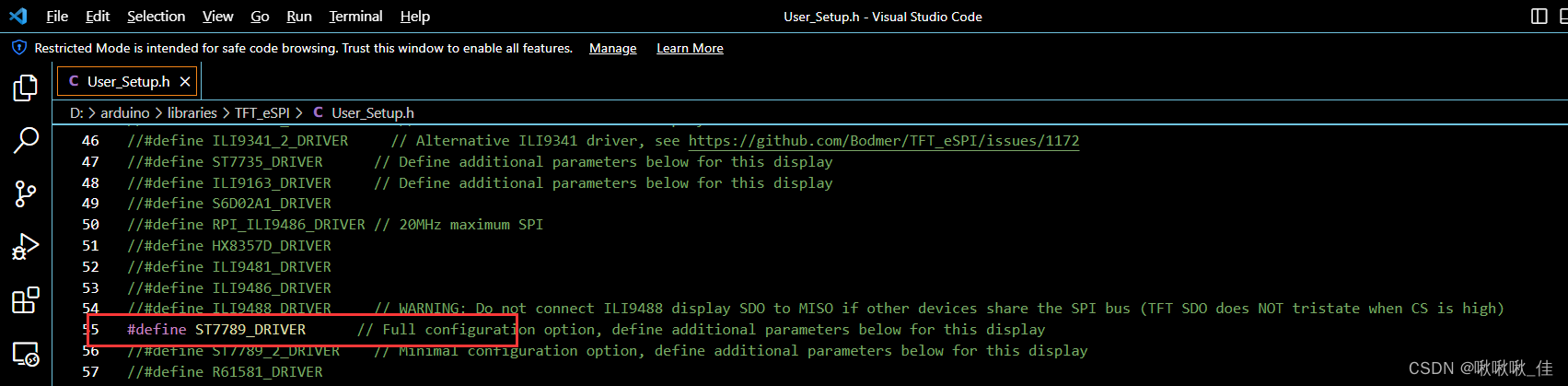1568x386 pixels.
Task: Click the RPI_ILI9486_DRIVER define on line 50
Action: coord(289,225)
